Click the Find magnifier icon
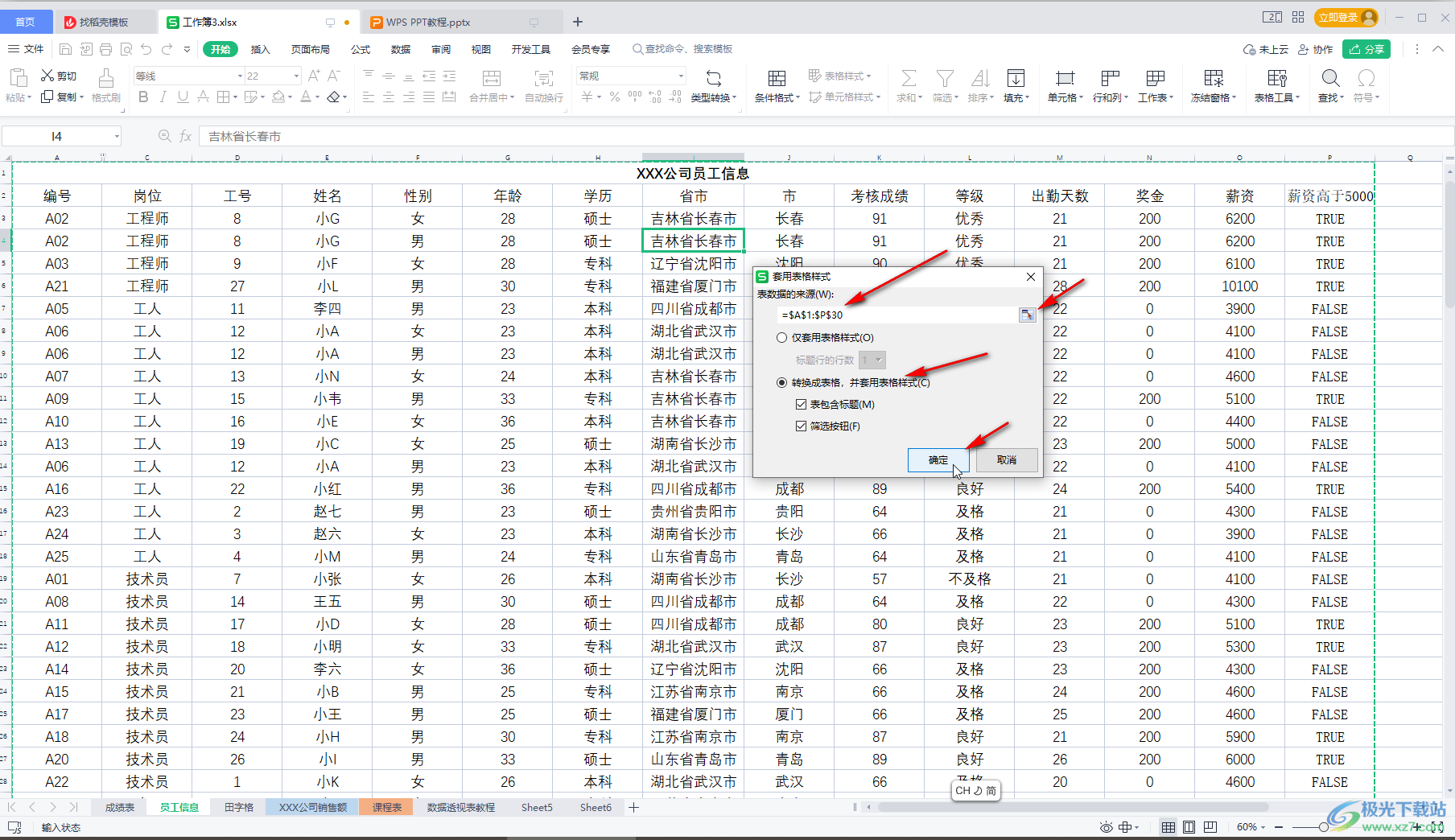This screenshot has width=1455, height=840. point(1331,79)
